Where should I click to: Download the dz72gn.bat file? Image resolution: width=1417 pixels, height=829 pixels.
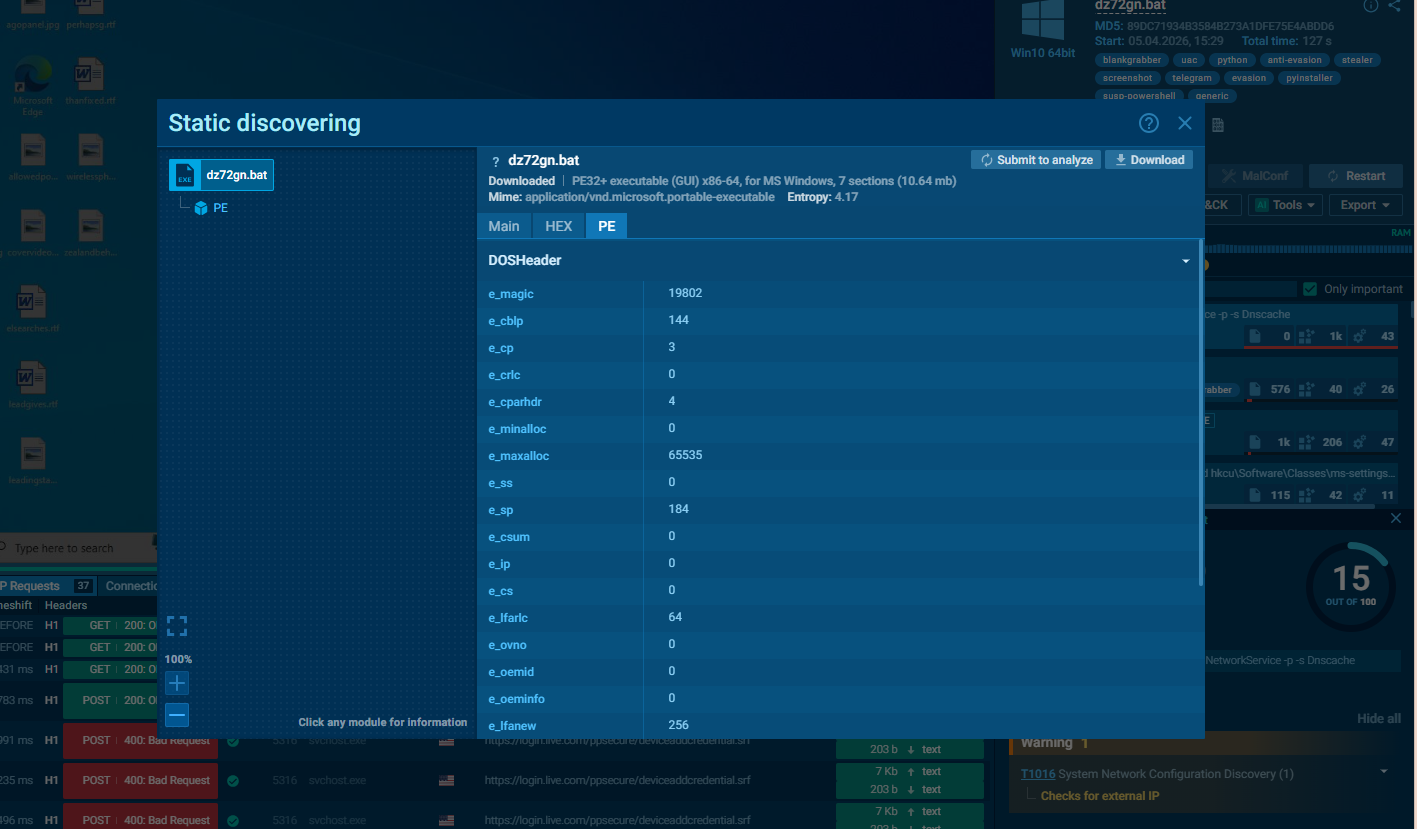[1149, 160]
